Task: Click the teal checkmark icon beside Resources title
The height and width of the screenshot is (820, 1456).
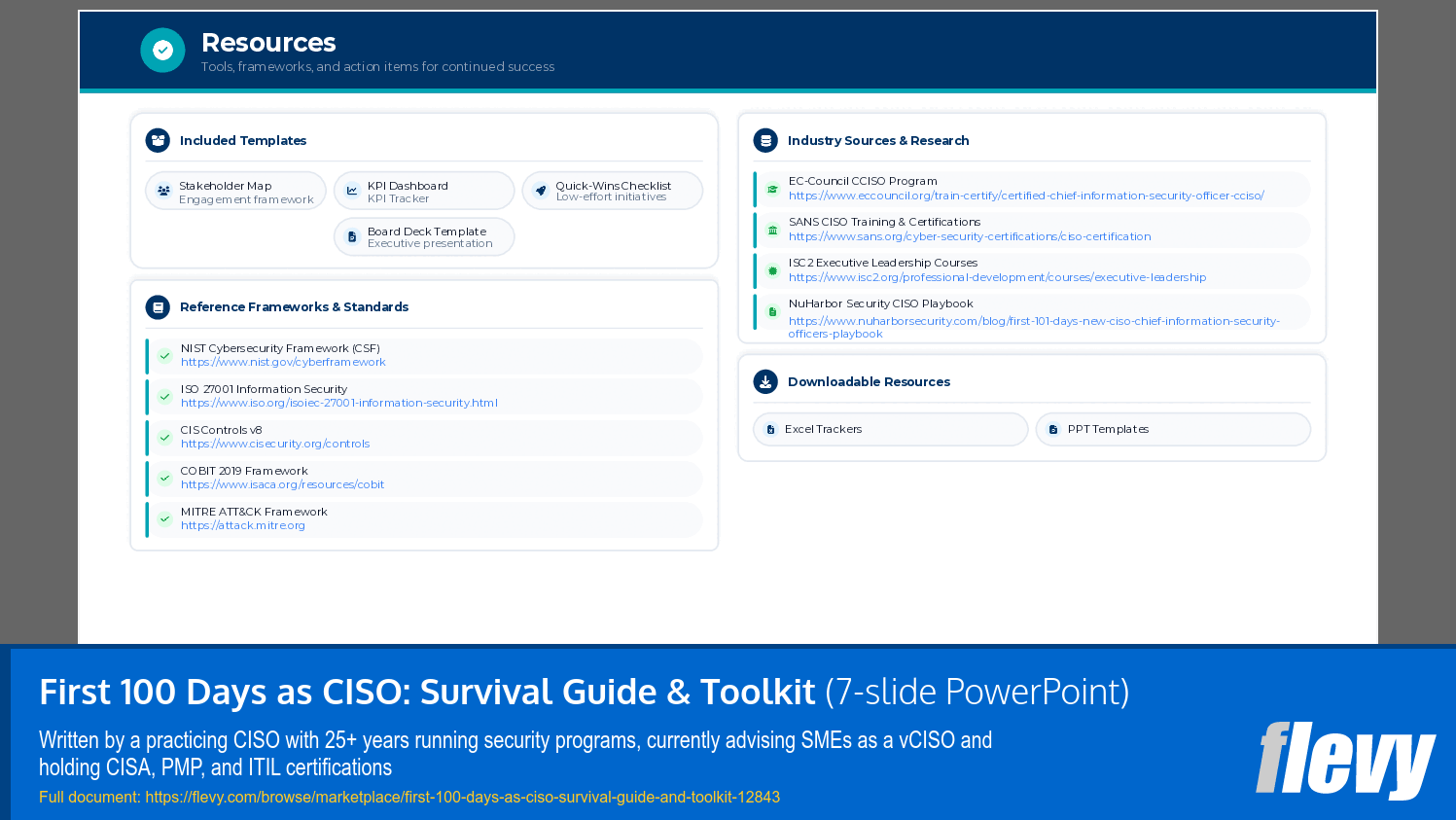Action: pos(162,50)
